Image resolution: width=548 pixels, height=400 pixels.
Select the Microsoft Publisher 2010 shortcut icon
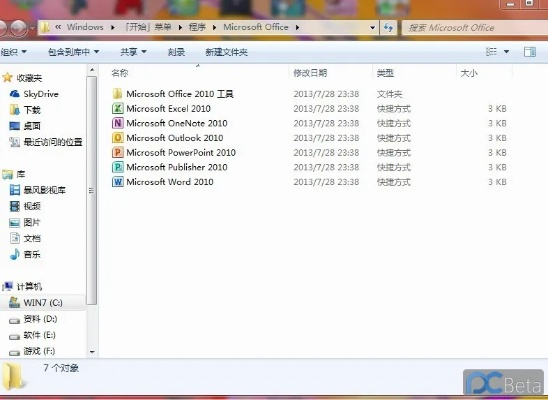117,167
